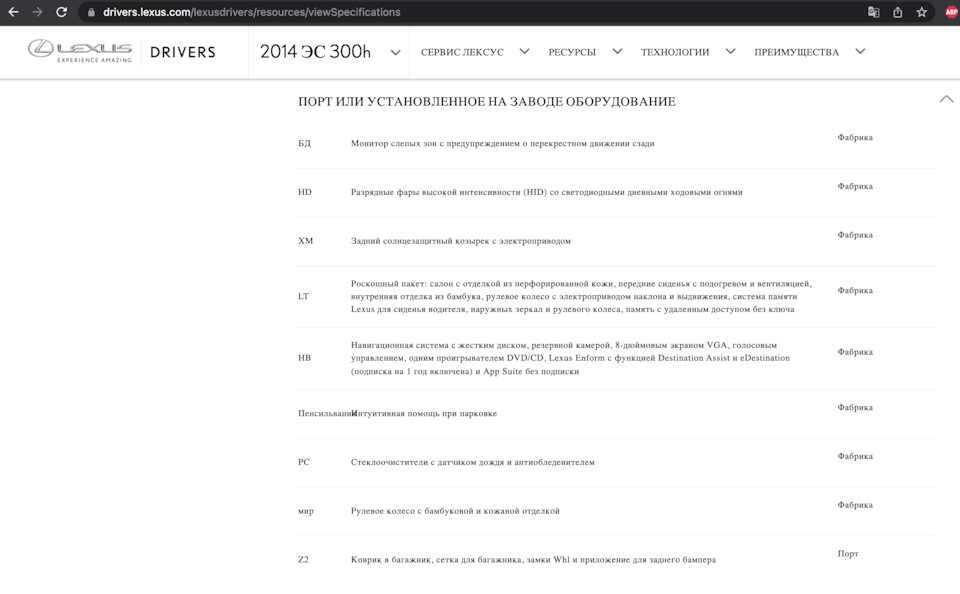Click the Монитор слепых зон description
The height and width of the screenshot is (594, 960).
coord(503,143)
